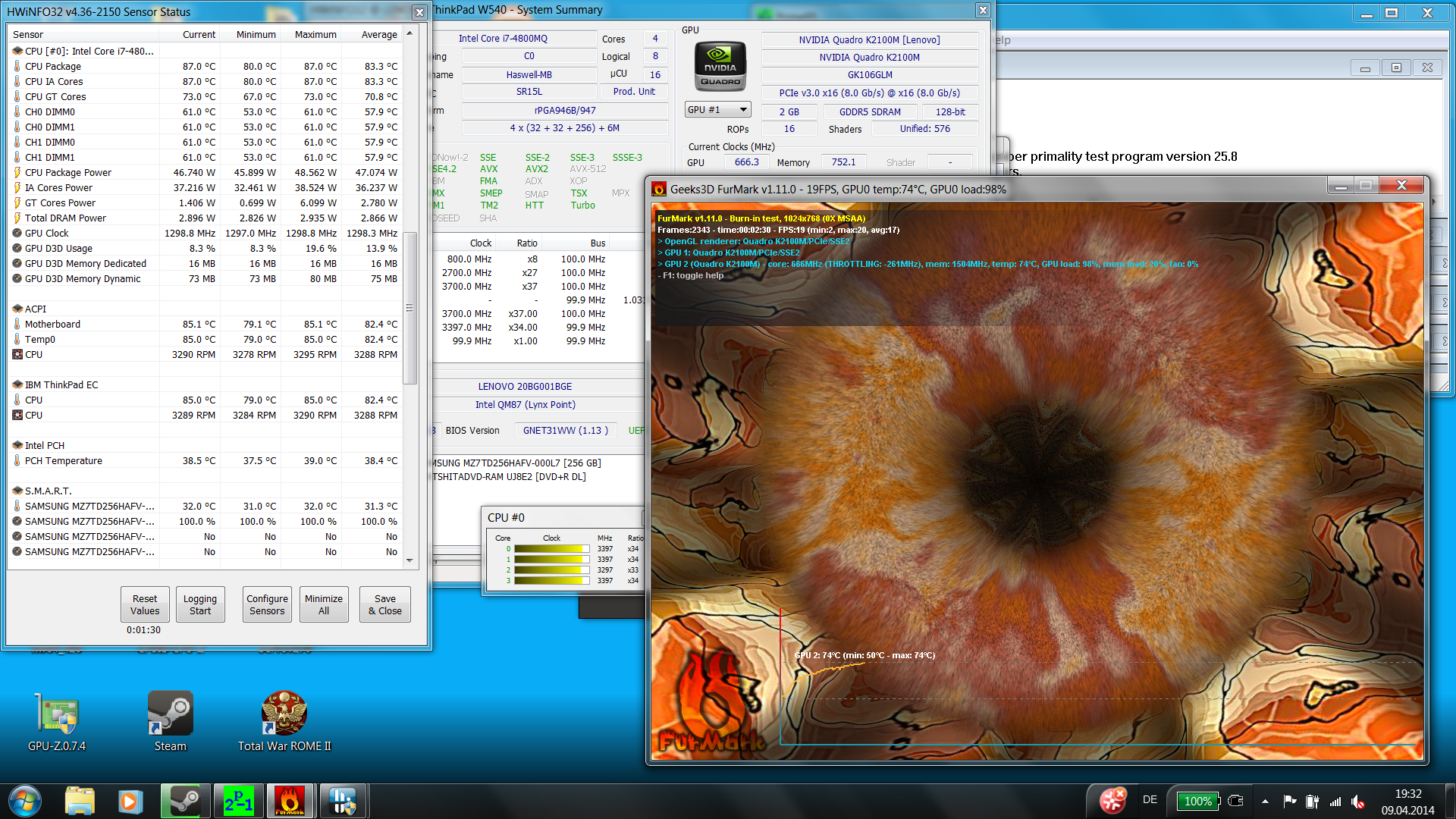The height and width of the screenshot is (819, 1456).
Task: Click the FurMark taskbar icon
Action: pyautogui.click(x=289, y=801)
